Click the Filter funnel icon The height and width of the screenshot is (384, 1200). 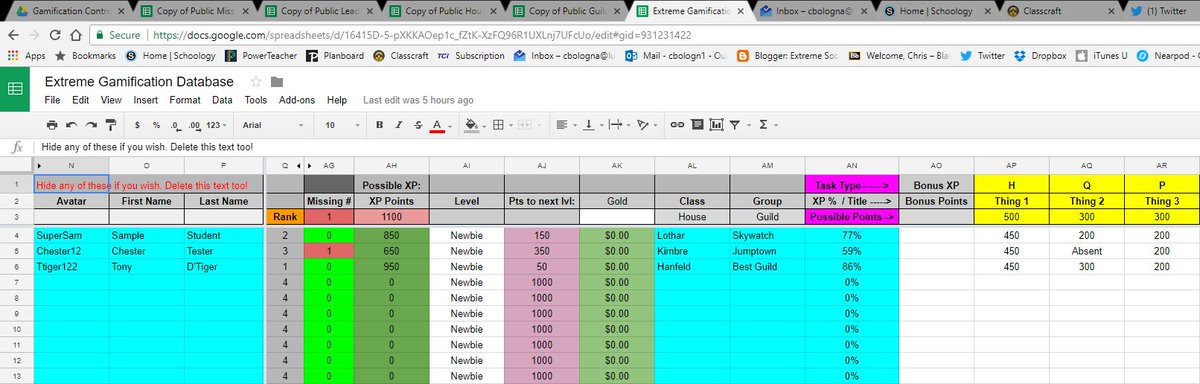735,125
